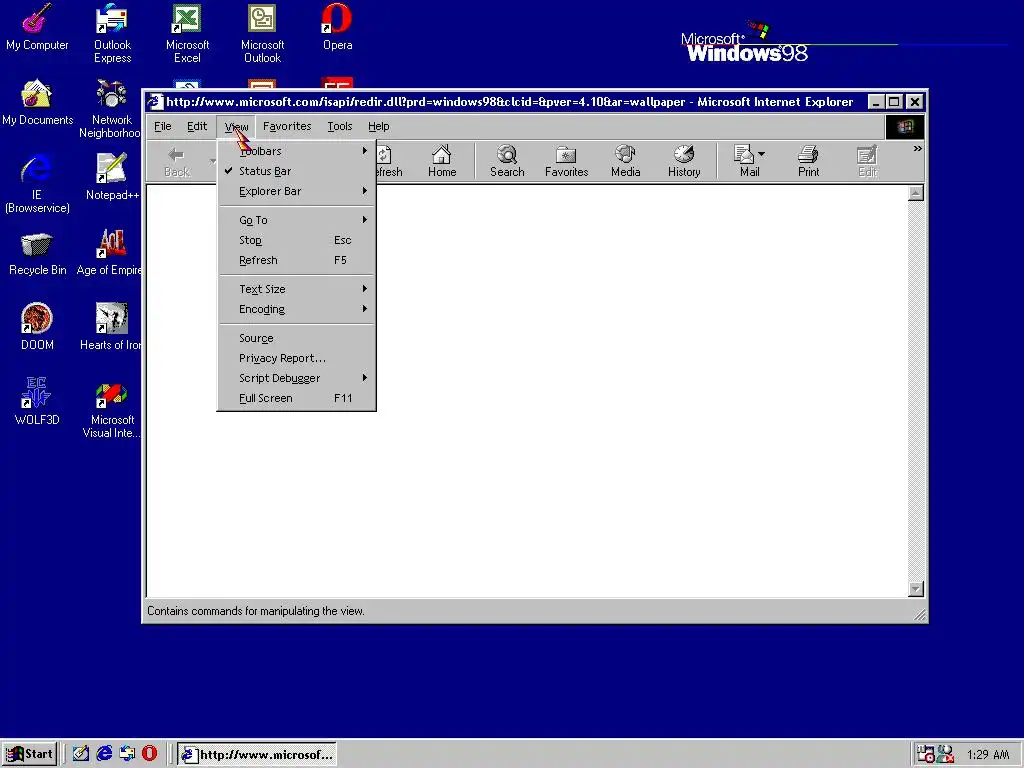Screen dimensions: 1024x768
Task: Choose Stop in the View menu
Action: click(296, 240)
